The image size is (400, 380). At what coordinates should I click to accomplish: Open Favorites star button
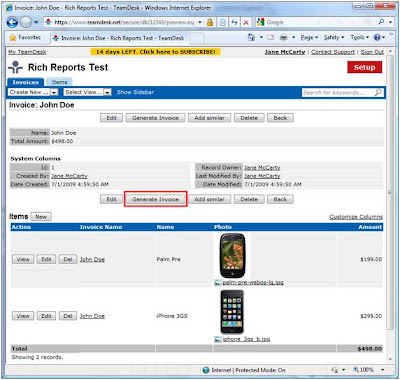[x=25, y=38]
